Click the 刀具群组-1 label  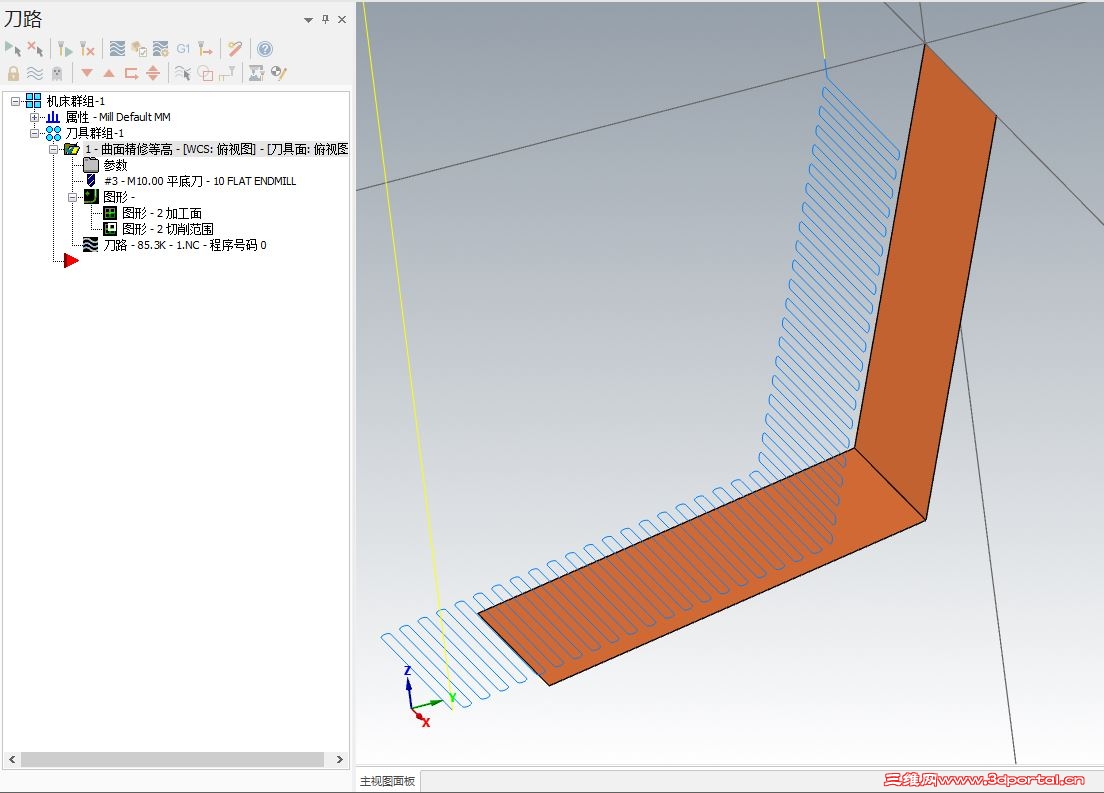point(94,133)
